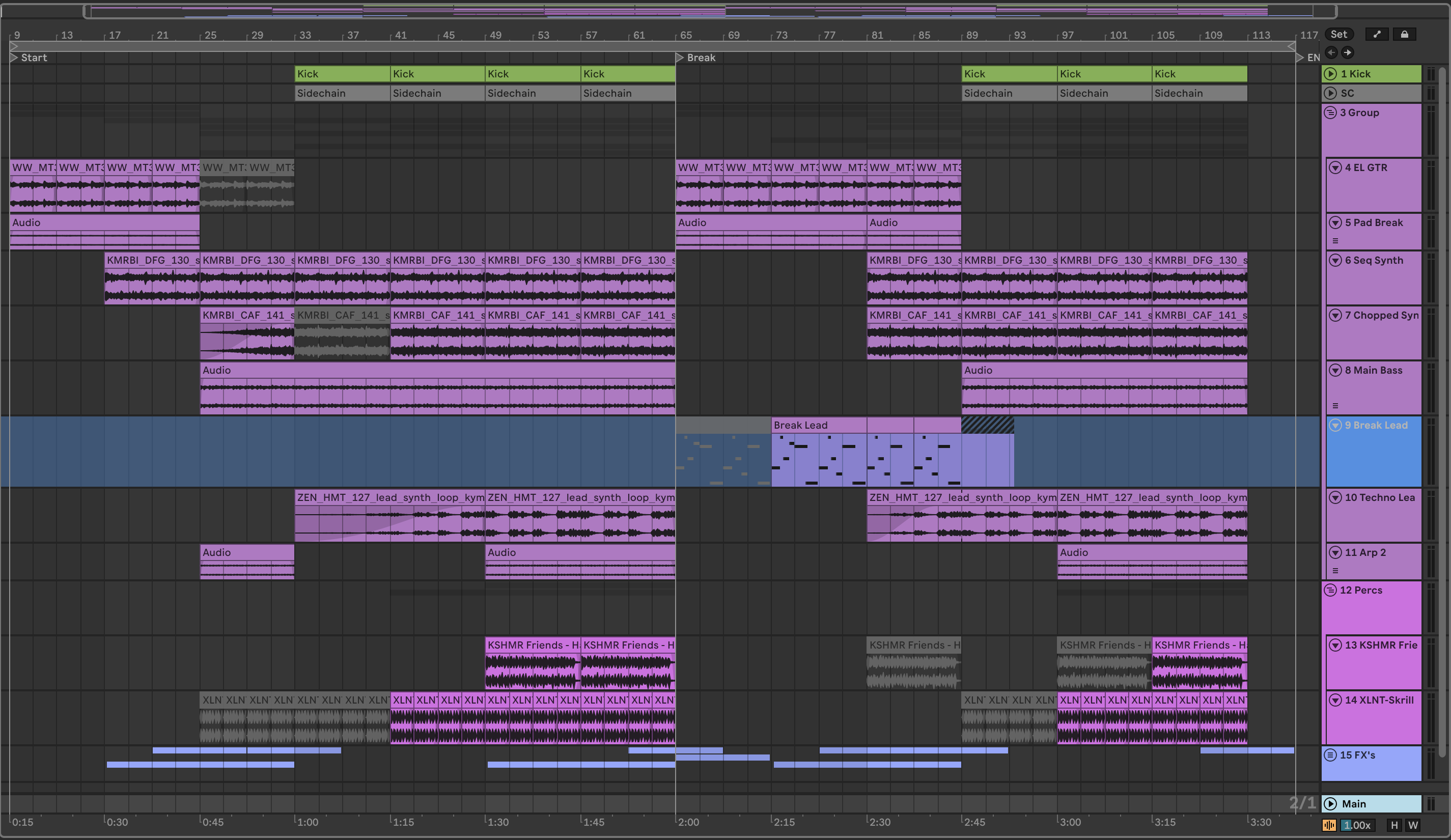Fold the 8 Main Bass track
The height and width of the screenshot is (840, 1451).
(x=1335, y=370)
